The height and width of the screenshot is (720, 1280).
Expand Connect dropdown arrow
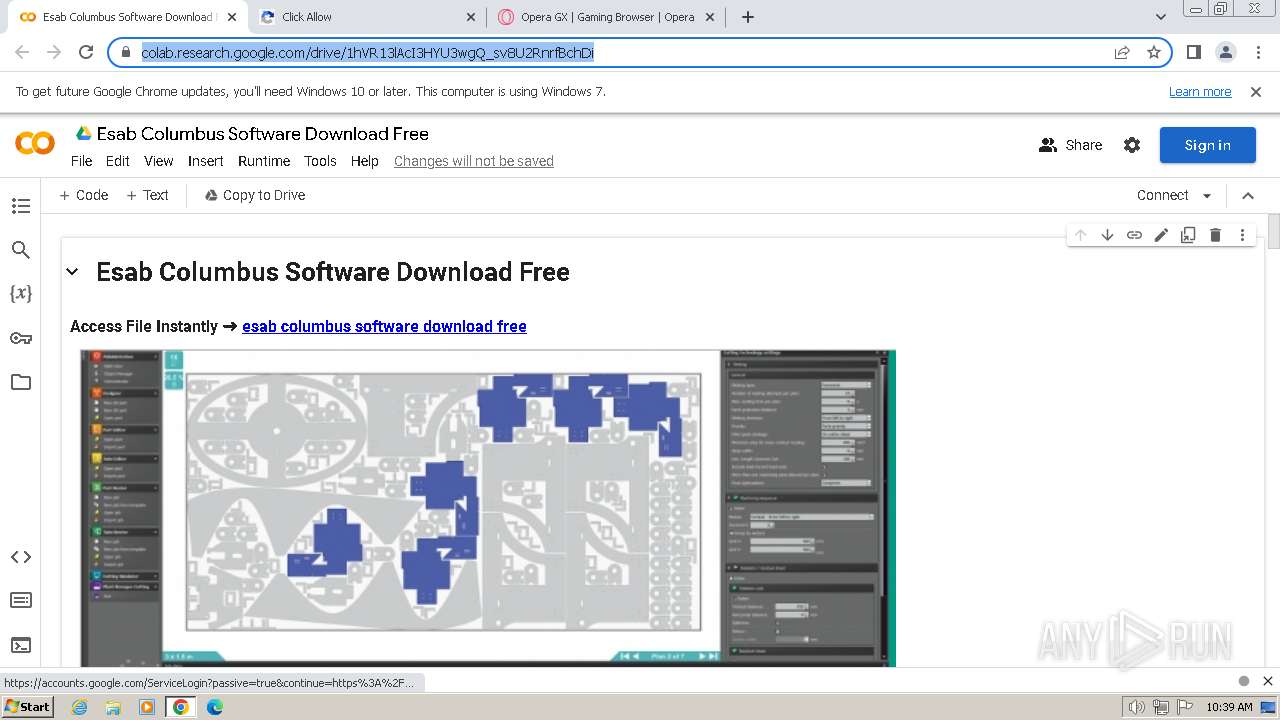(1207, 195)
